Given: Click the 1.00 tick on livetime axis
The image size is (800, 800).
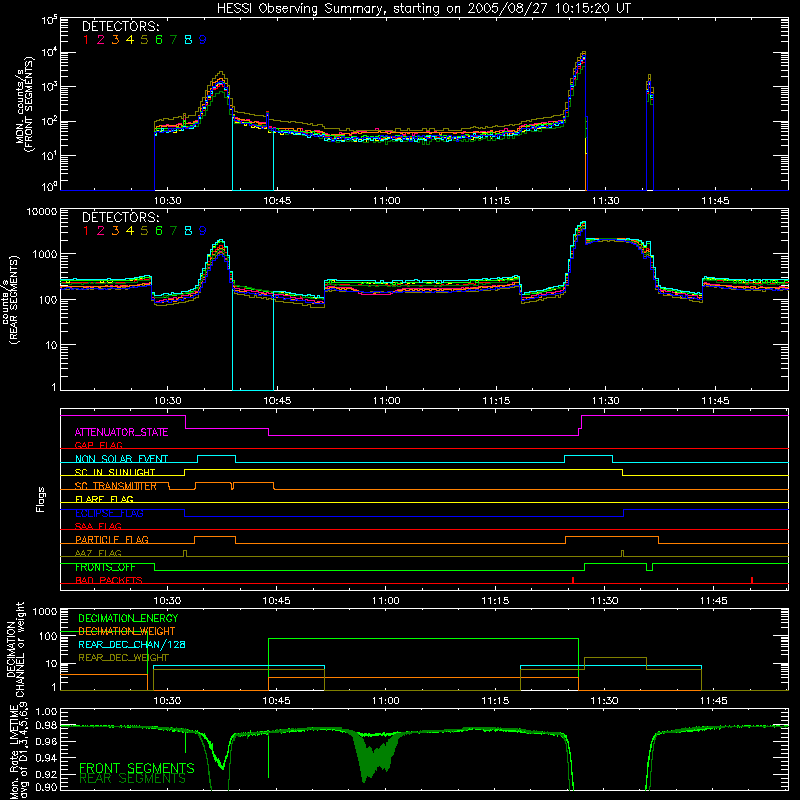Looking at the screenshot, I should pyautogui.click(x=46, y=711).
